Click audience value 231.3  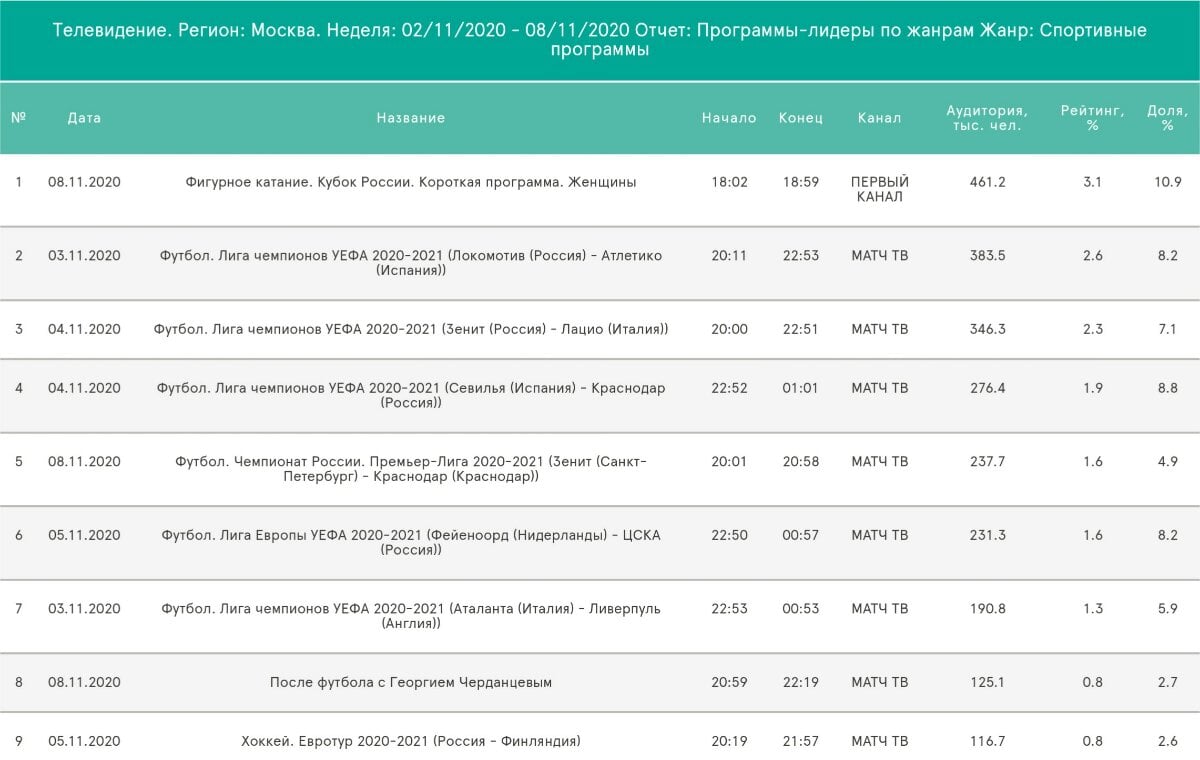click(x=988, y=535)
